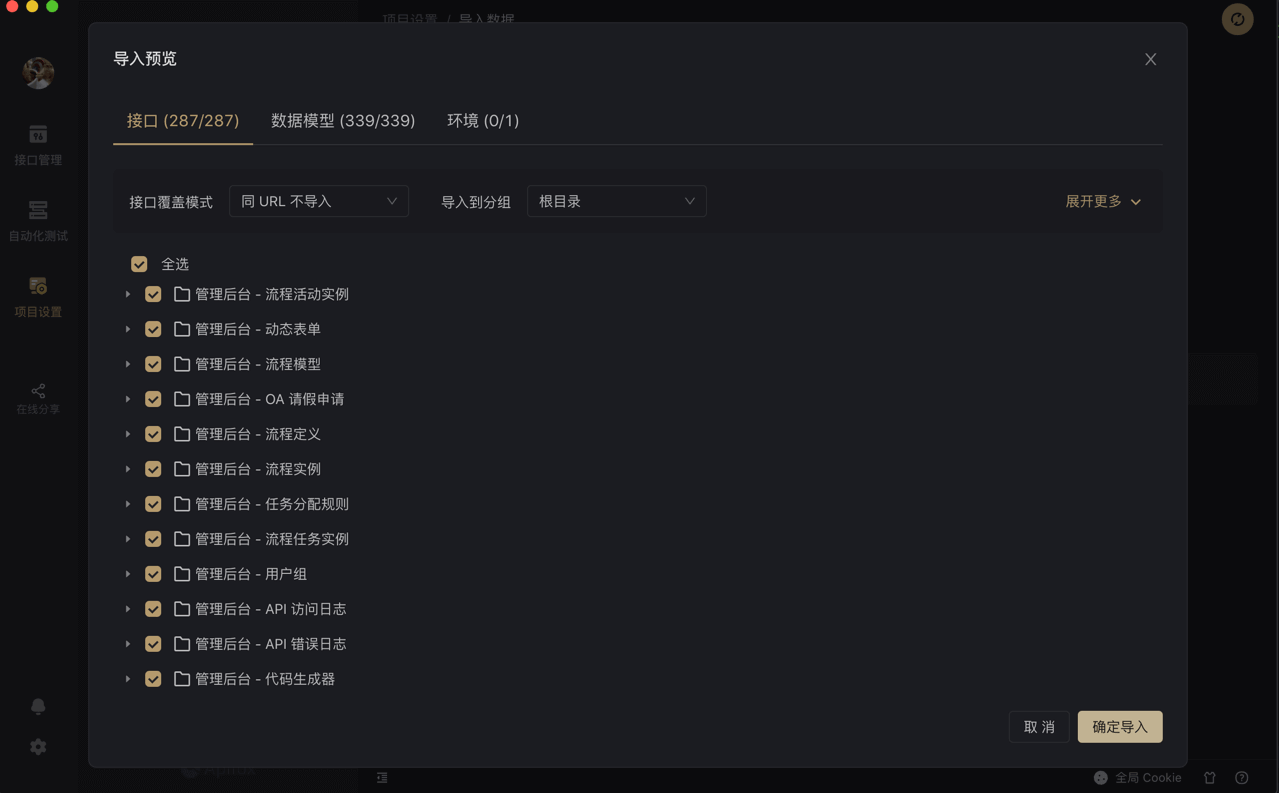
Task: Select 自动化测试 in the left sidebar
Action: click(x=38, y=222)
